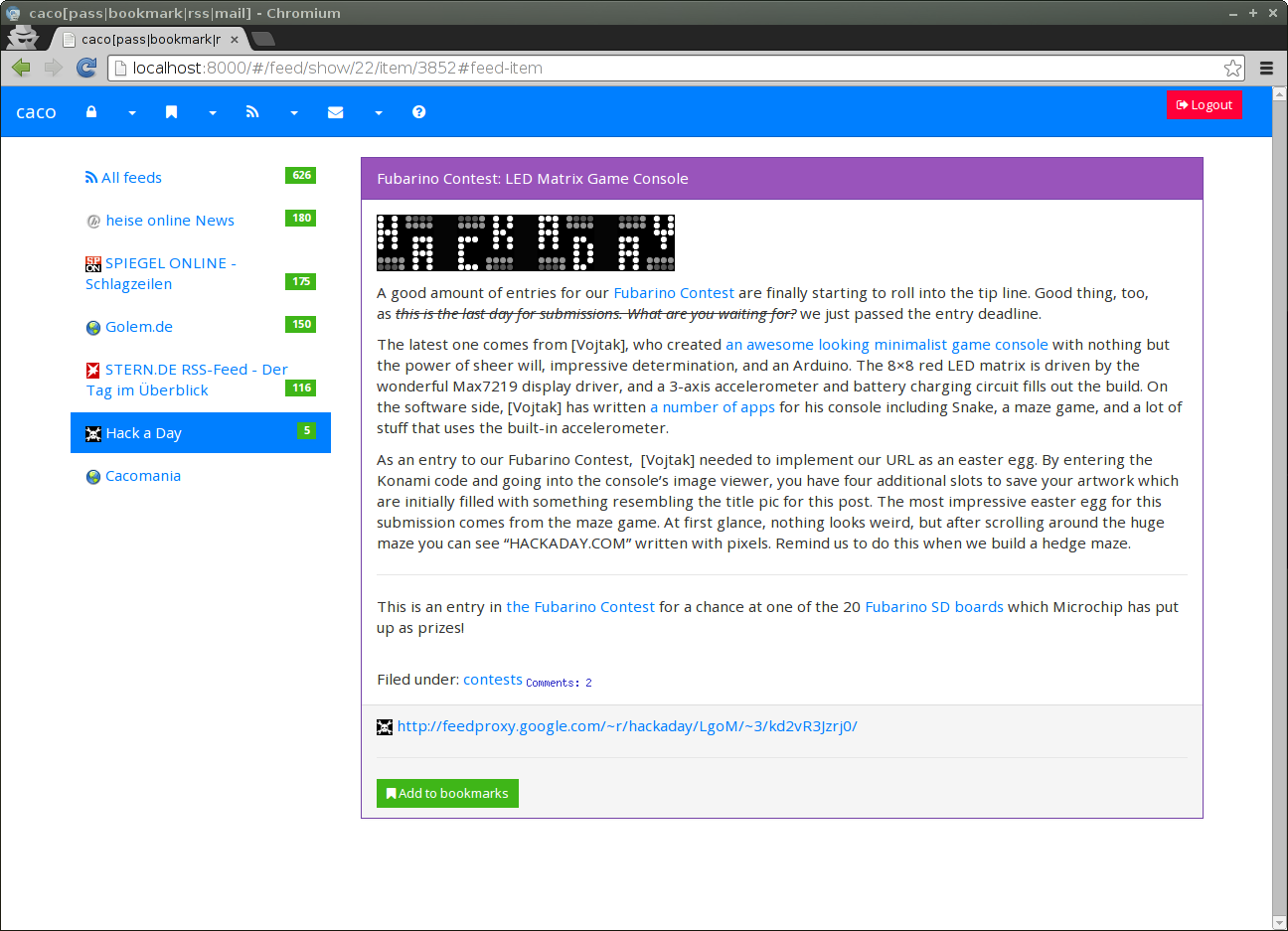
Task: Follow the the Fubarino Contest link
Action: [580, 607]
